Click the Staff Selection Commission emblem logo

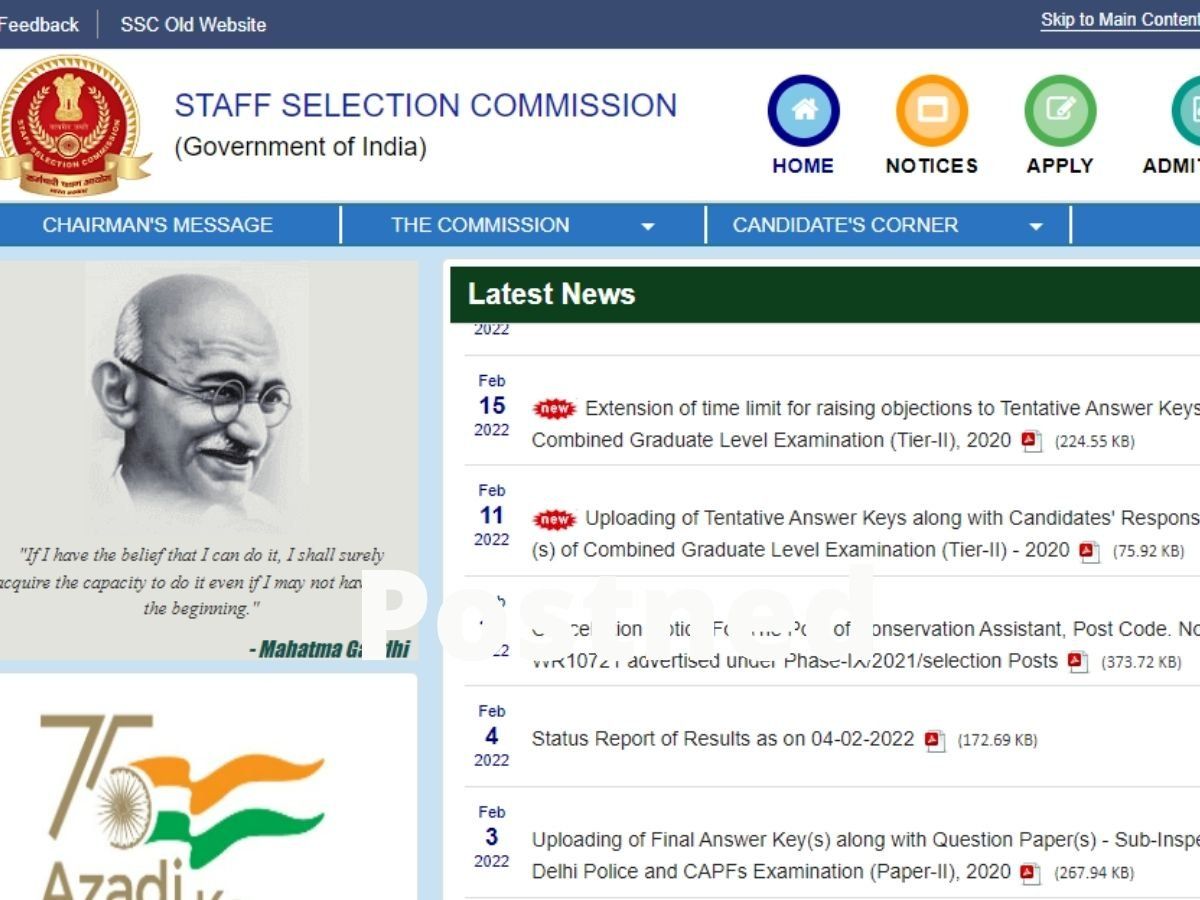click(73, 124)
